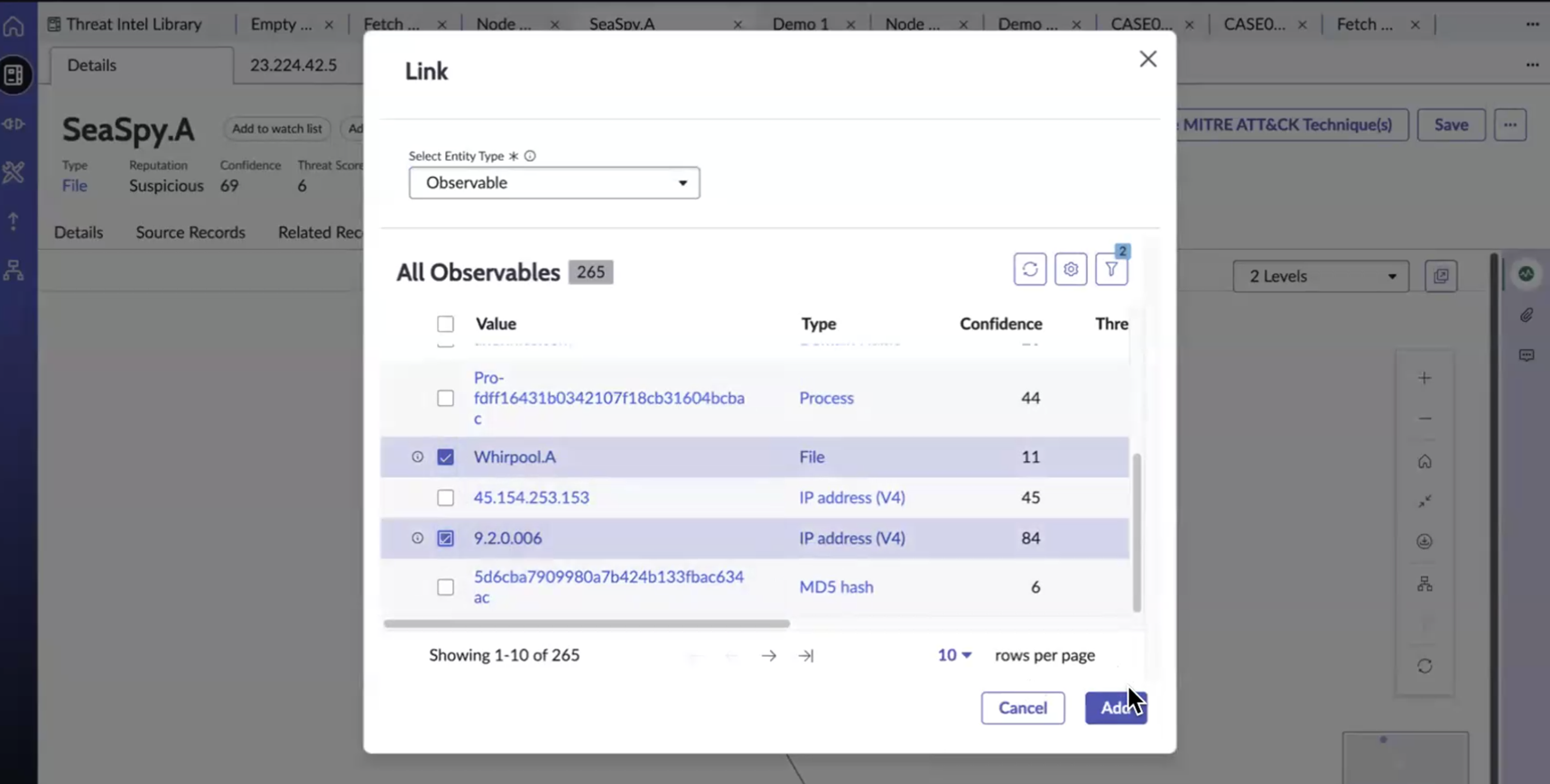Switch to the Demo 1 tab
1550x784 pixels.
[x=801, y=24]
